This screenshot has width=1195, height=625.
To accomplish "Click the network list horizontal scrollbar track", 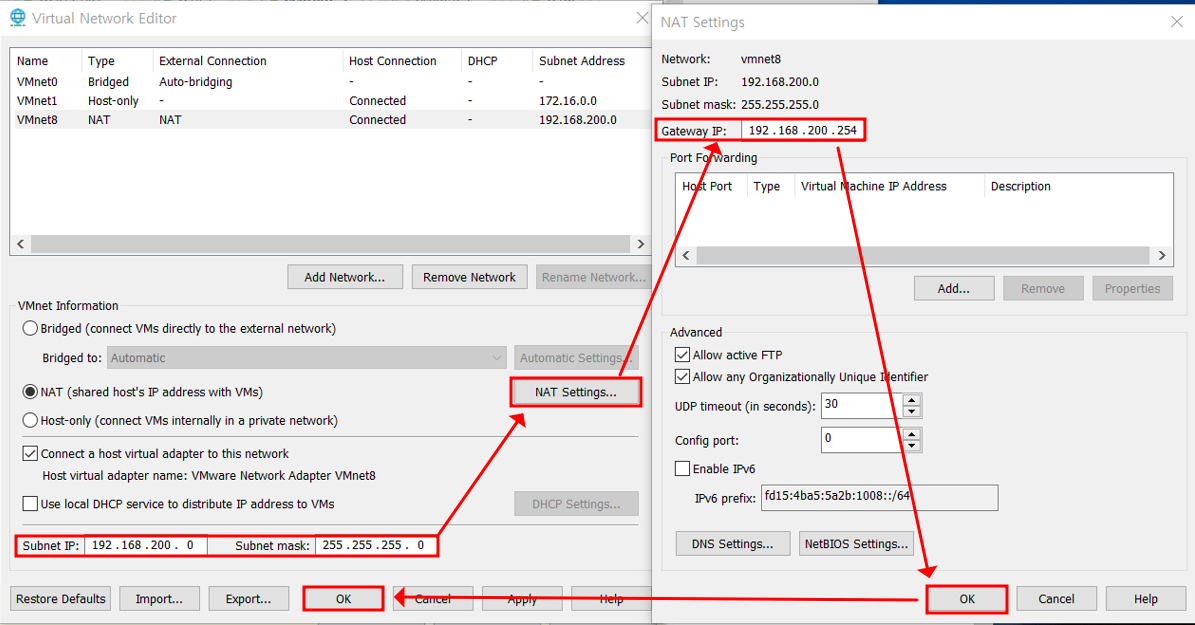I will pyautogui.click(x=330, y=244).
